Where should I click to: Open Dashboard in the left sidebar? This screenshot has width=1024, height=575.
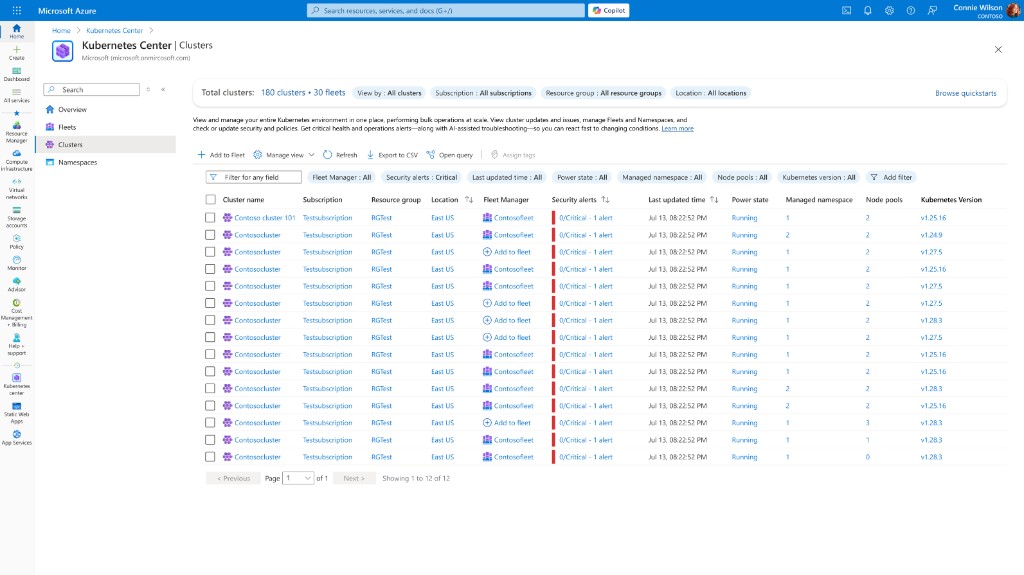[17, 74]
